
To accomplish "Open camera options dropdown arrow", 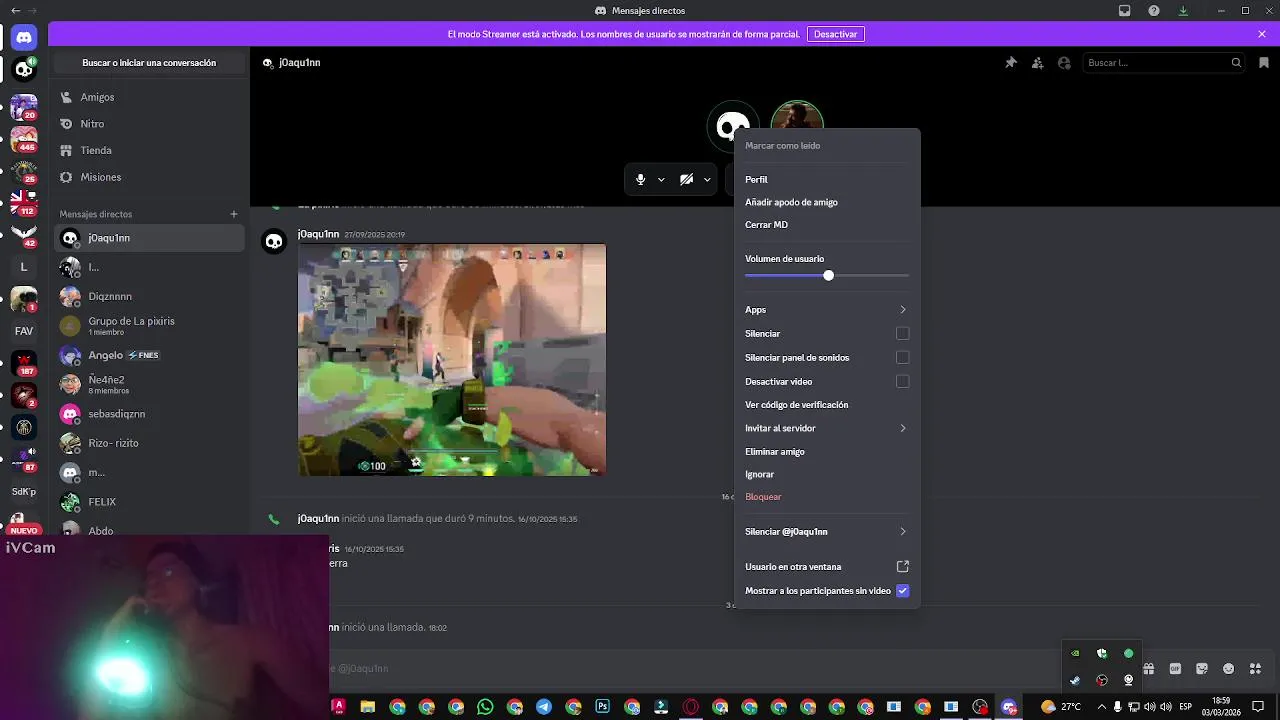I will pyautogui.click(x=707, y=180).
